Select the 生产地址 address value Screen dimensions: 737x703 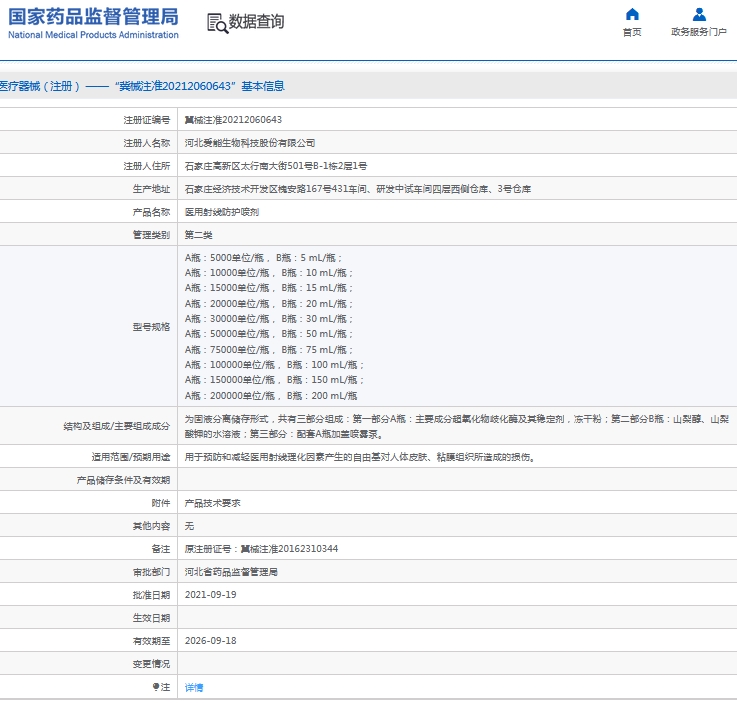[x=358, y=189]
